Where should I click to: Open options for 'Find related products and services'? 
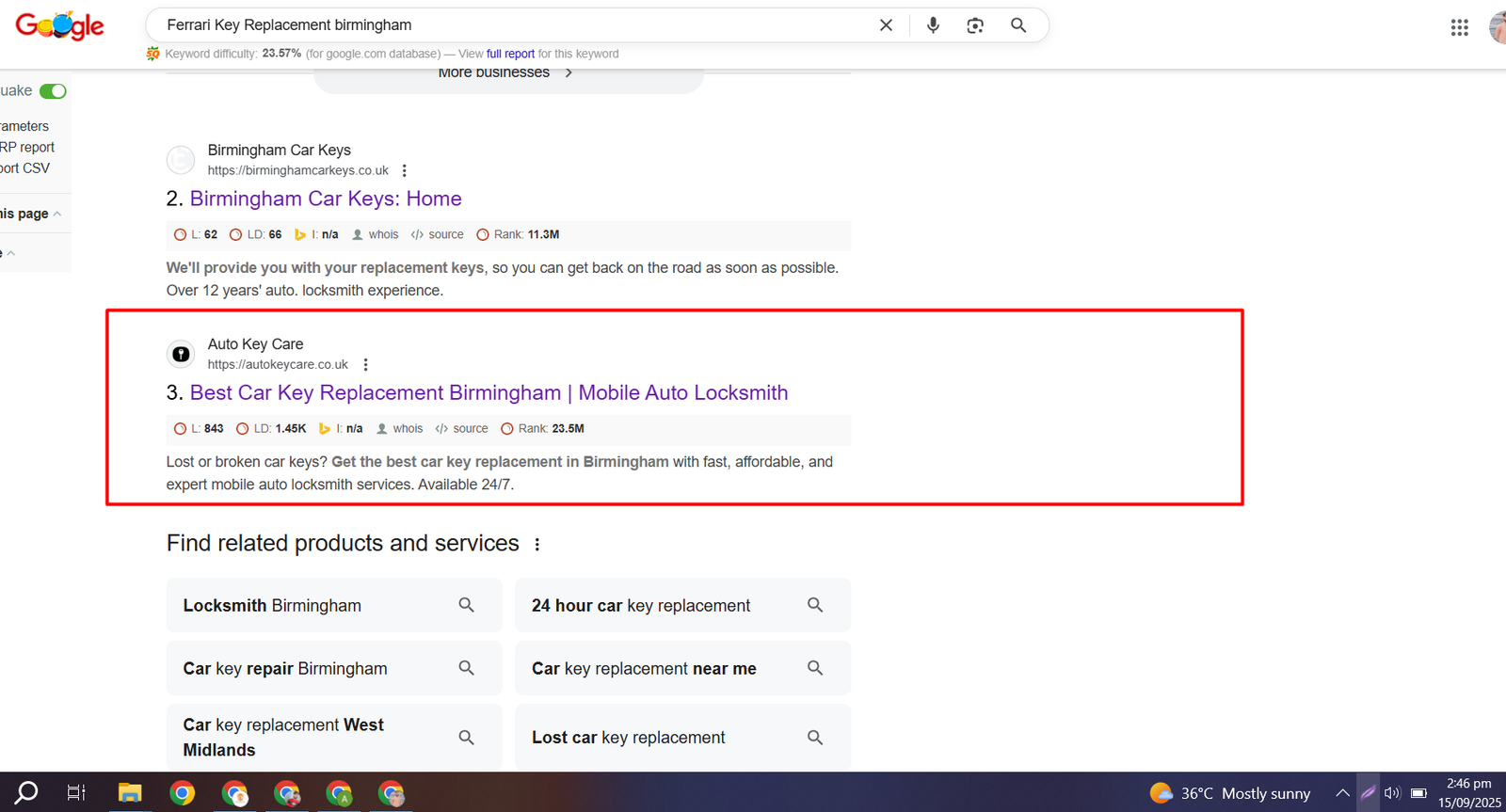[537, 544]
